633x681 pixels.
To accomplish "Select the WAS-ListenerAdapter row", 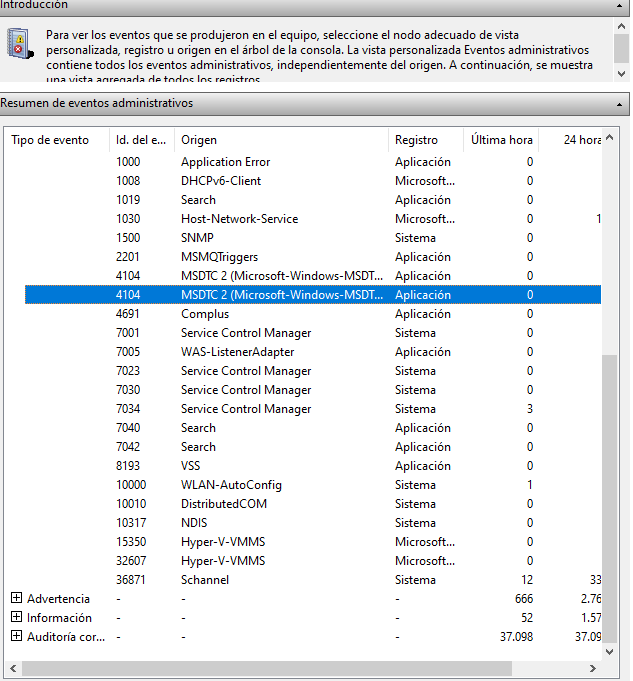I will click(313, 352).
